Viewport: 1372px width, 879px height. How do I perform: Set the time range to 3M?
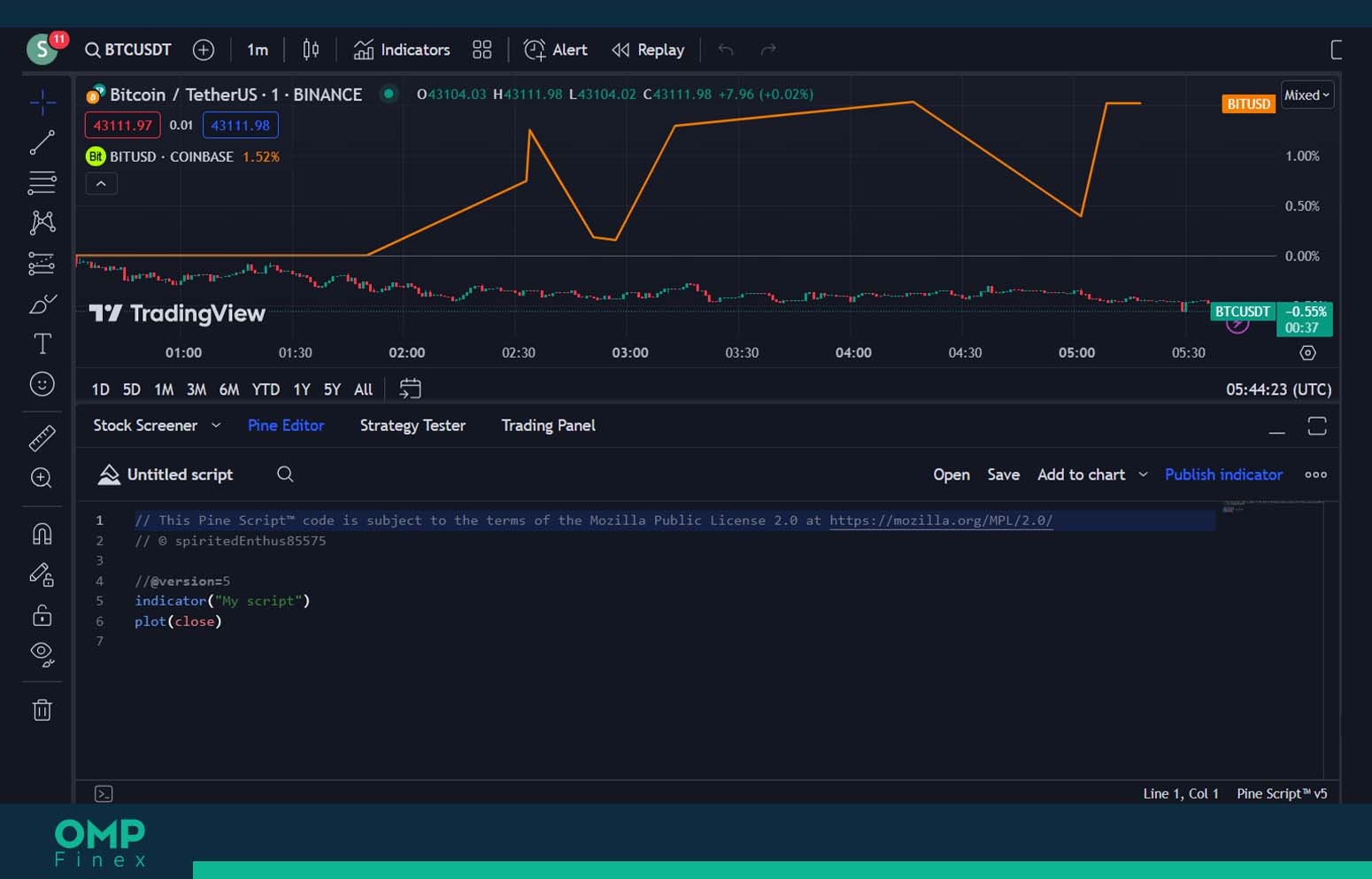197,389
